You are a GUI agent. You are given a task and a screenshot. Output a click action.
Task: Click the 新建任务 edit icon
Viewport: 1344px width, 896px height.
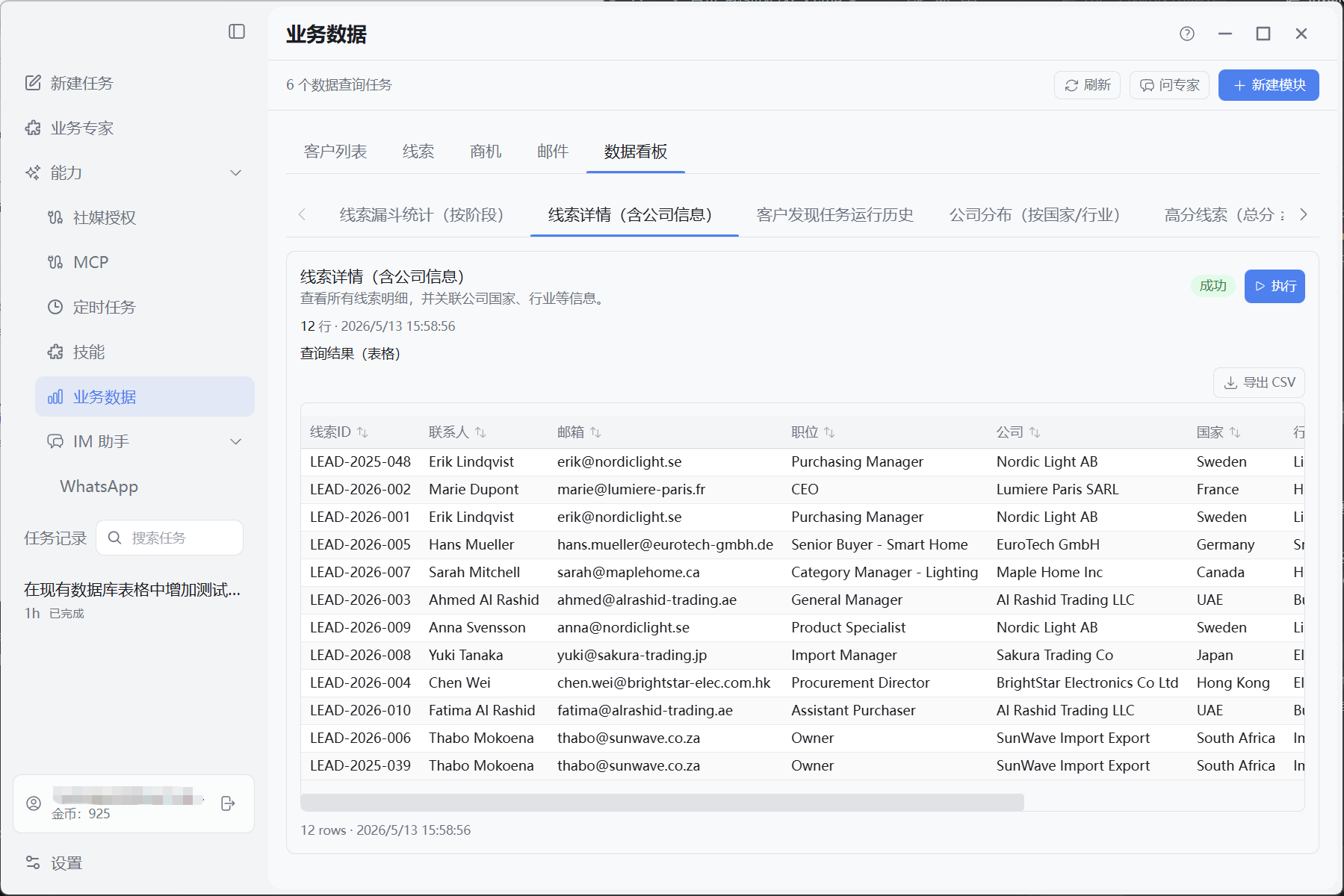pos(33,83)
